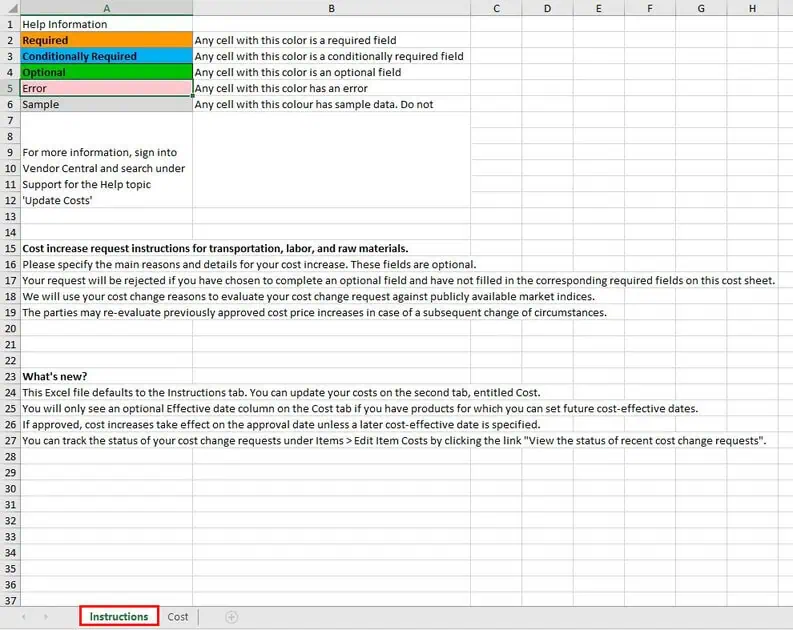793x630 pixels.
Task: Click the Select All corner triangle
Action: click(x=12, y=8)
